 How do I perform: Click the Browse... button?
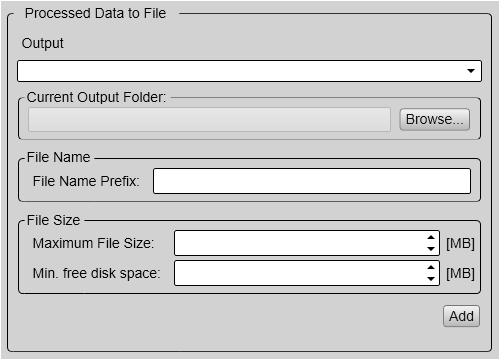click(435, 119)
